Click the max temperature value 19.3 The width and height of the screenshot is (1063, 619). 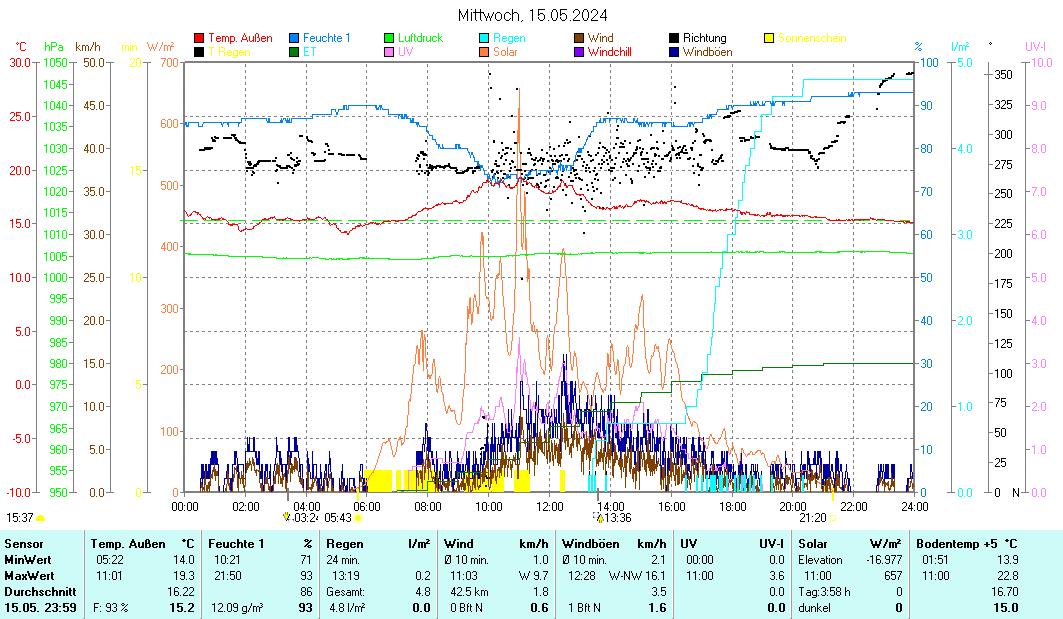(x=184, y=576)
